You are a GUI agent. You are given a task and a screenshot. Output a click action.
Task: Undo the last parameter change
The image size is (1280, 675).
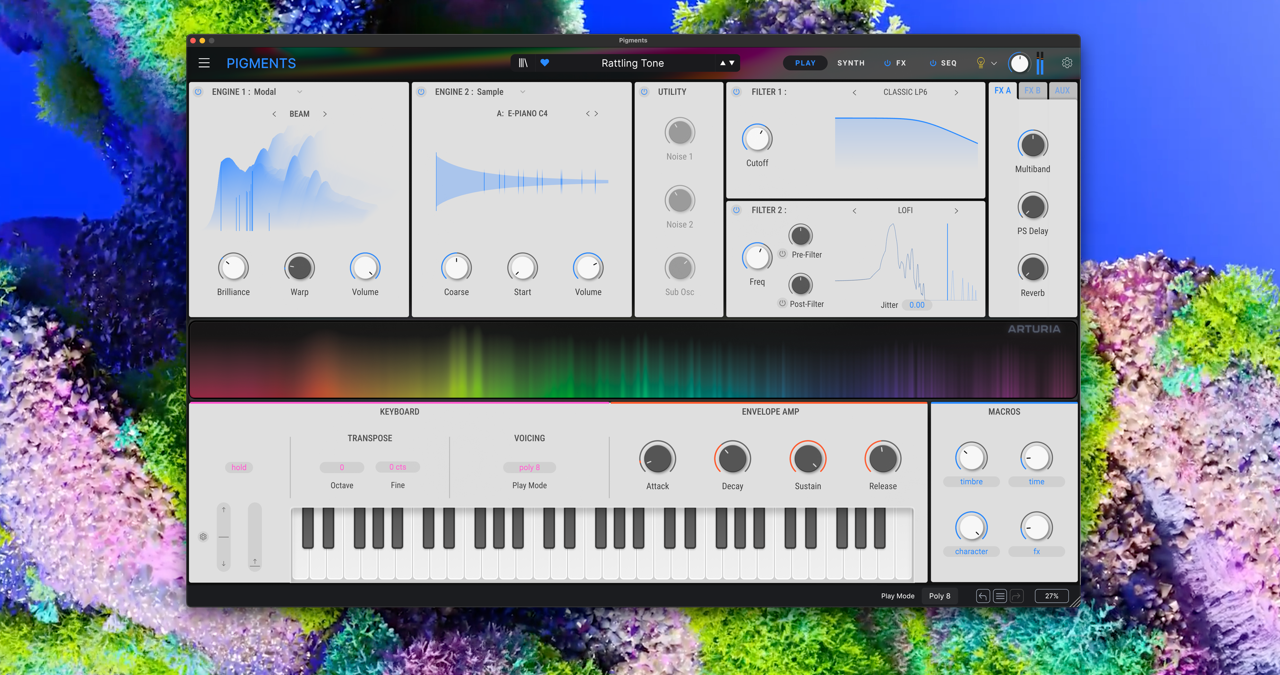tap(982, 595)
